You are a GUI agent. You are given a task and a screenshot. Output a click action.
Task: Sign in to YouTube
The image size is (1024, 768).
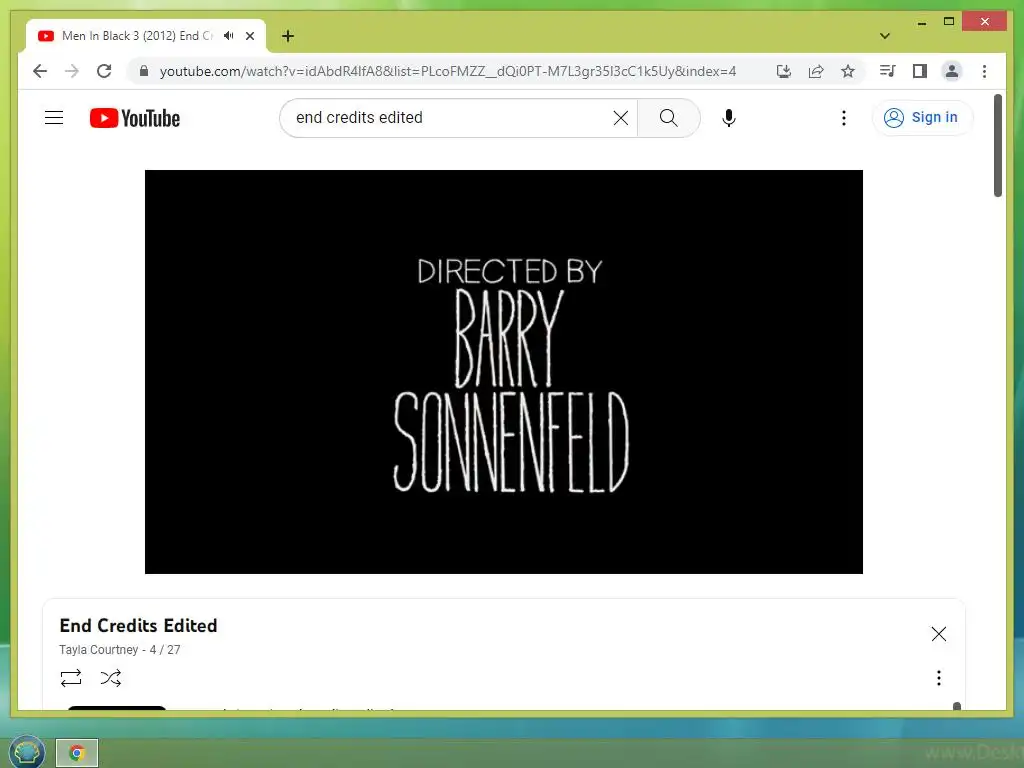point(922,118)
